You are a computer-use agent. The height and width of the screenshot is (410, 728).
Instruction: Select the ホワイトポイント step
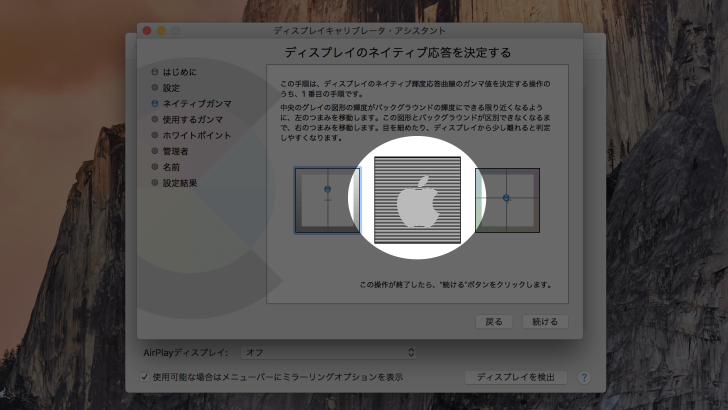[x=192, y=135]
